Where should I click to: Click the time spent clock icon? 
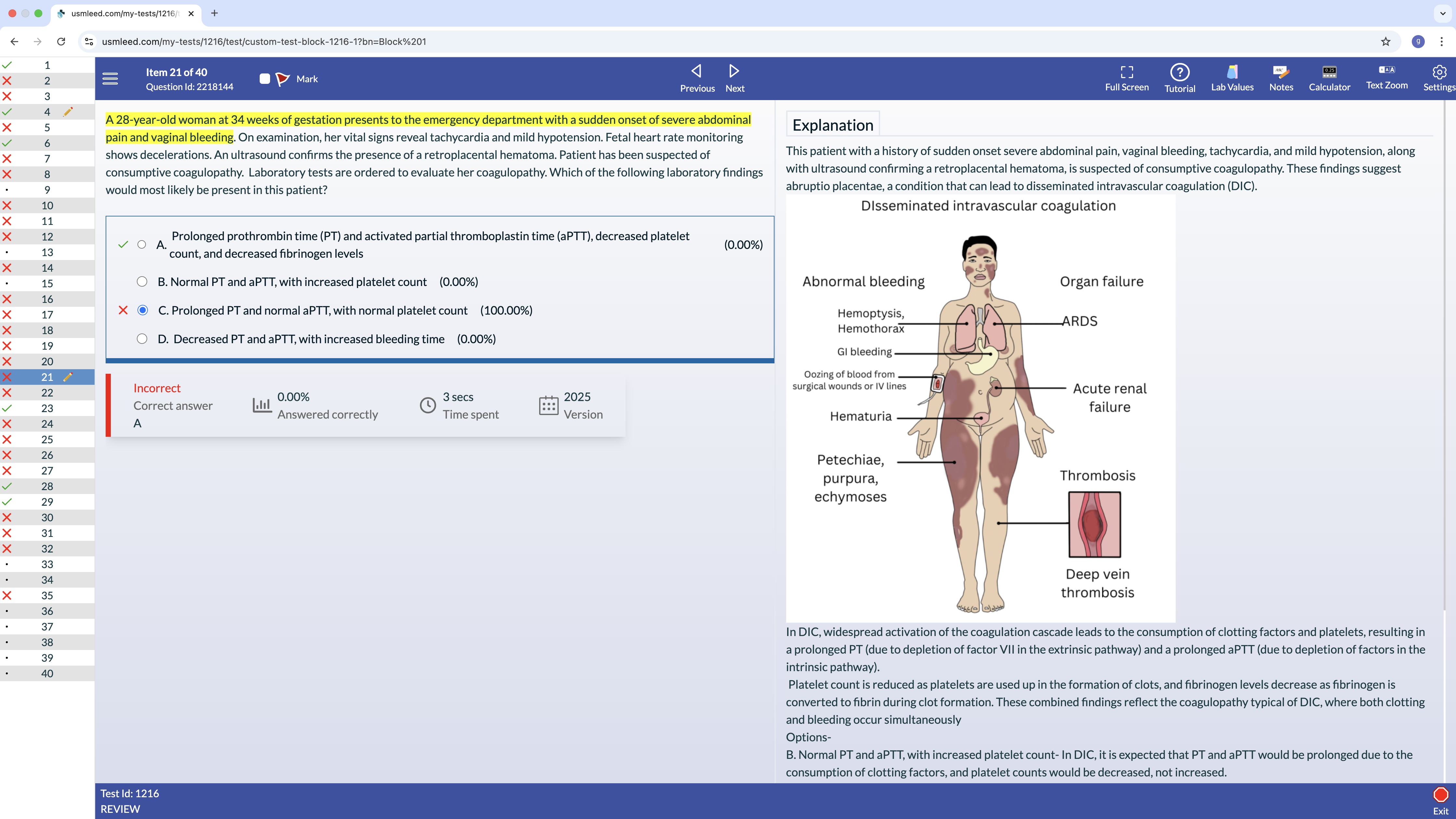coord(428,405)
